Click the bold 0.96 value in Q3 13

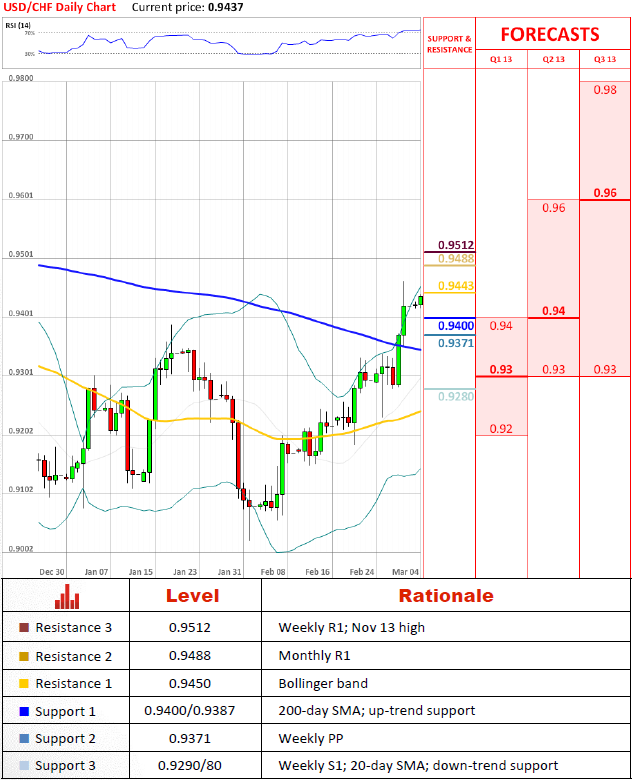pos(605,193)
